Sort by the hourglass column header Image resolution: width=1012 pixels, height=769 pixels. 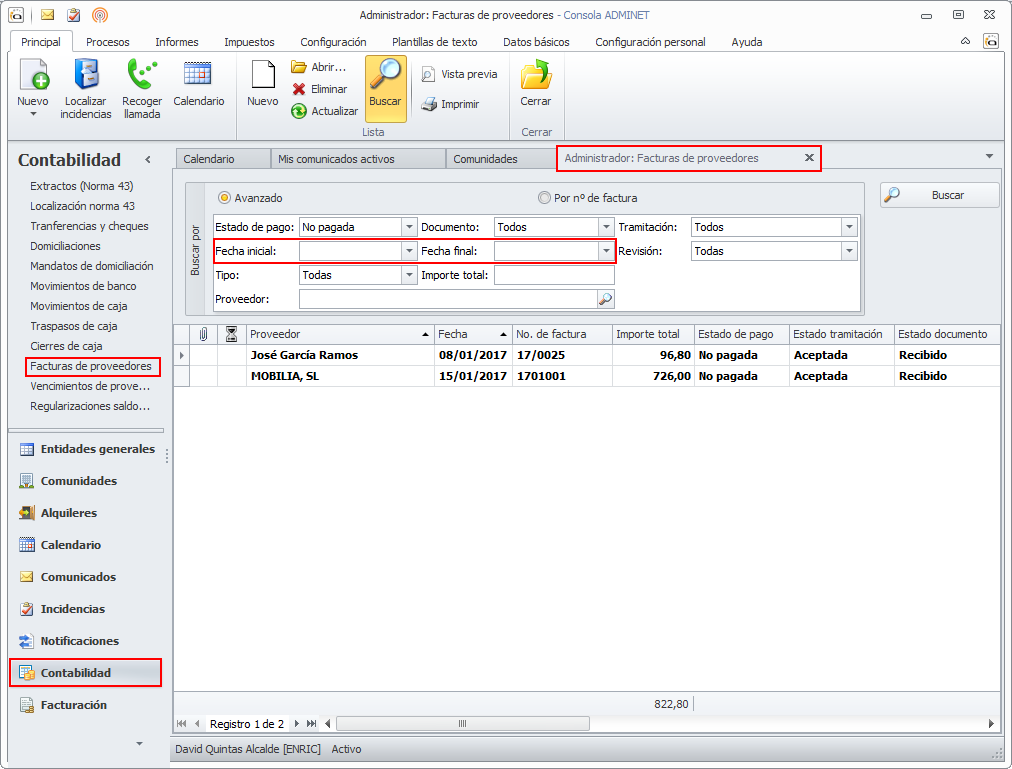click(231, 334)
